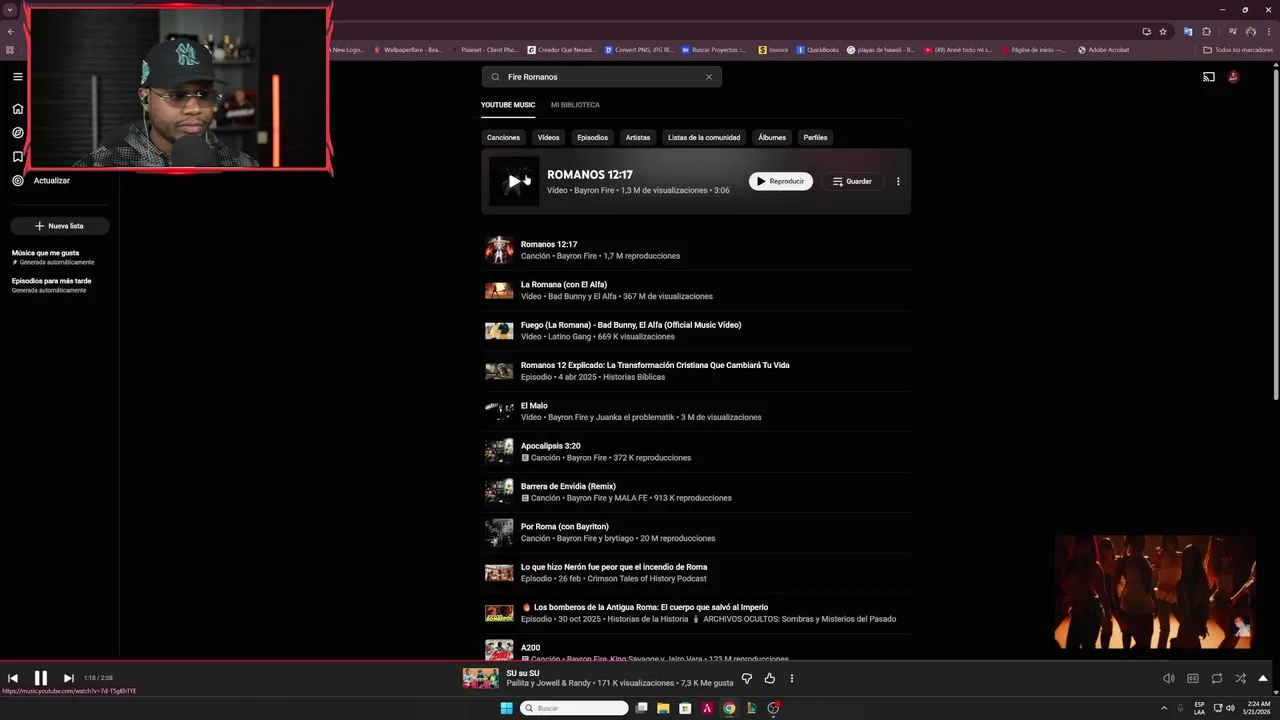The width and height of the screenshot is (1280, 720).
Task: Open Todos los marcadores folder
Action: click(x=1238, y=49)
